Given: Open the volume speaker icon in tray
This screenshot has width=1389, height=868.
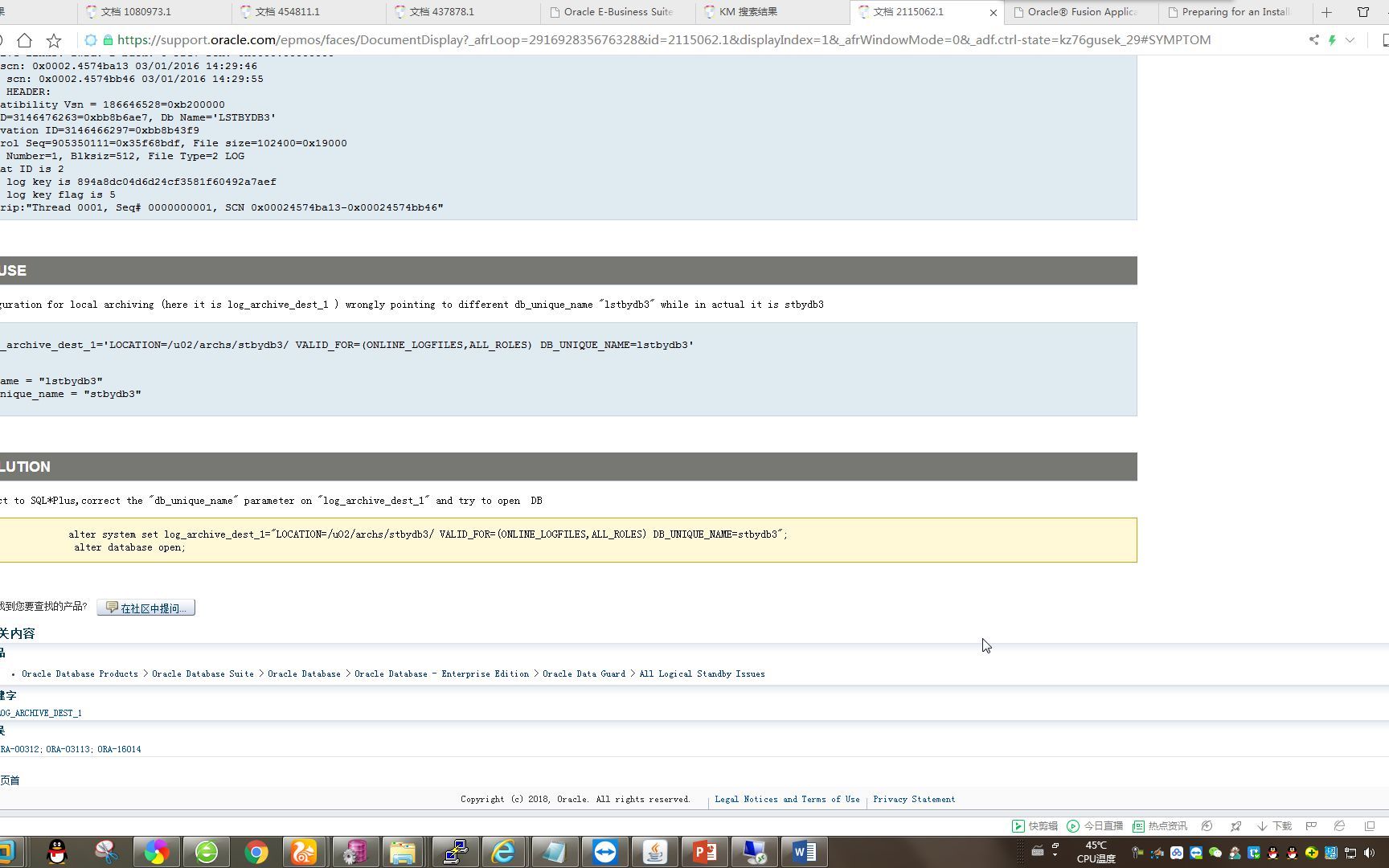Looking at the screenshot, I should pyautogui.click(x=1368, y=854).
